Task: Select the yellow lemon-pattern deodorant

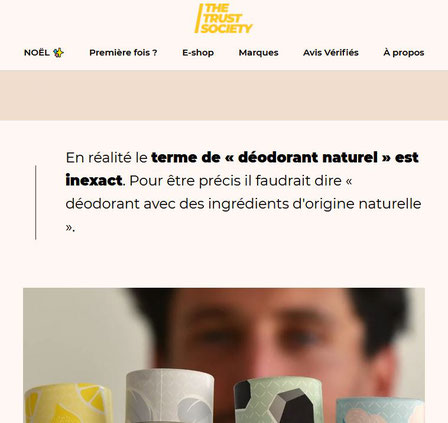Action: click(x=68, y=403)
